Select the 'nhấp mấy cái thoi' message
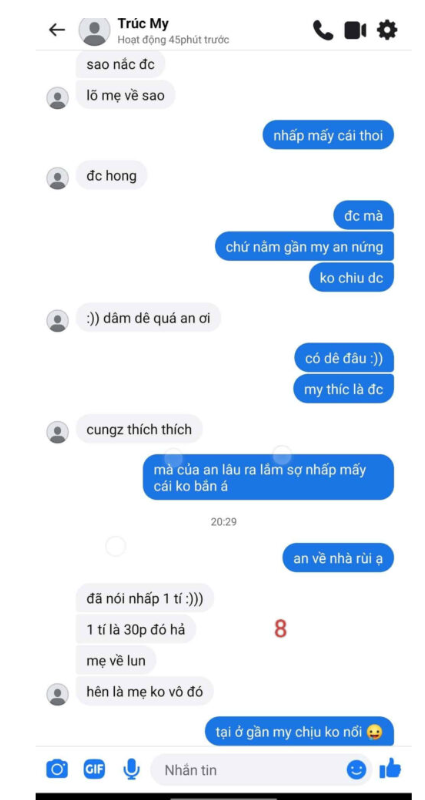The image size is (425, 800). pos(328,136)
